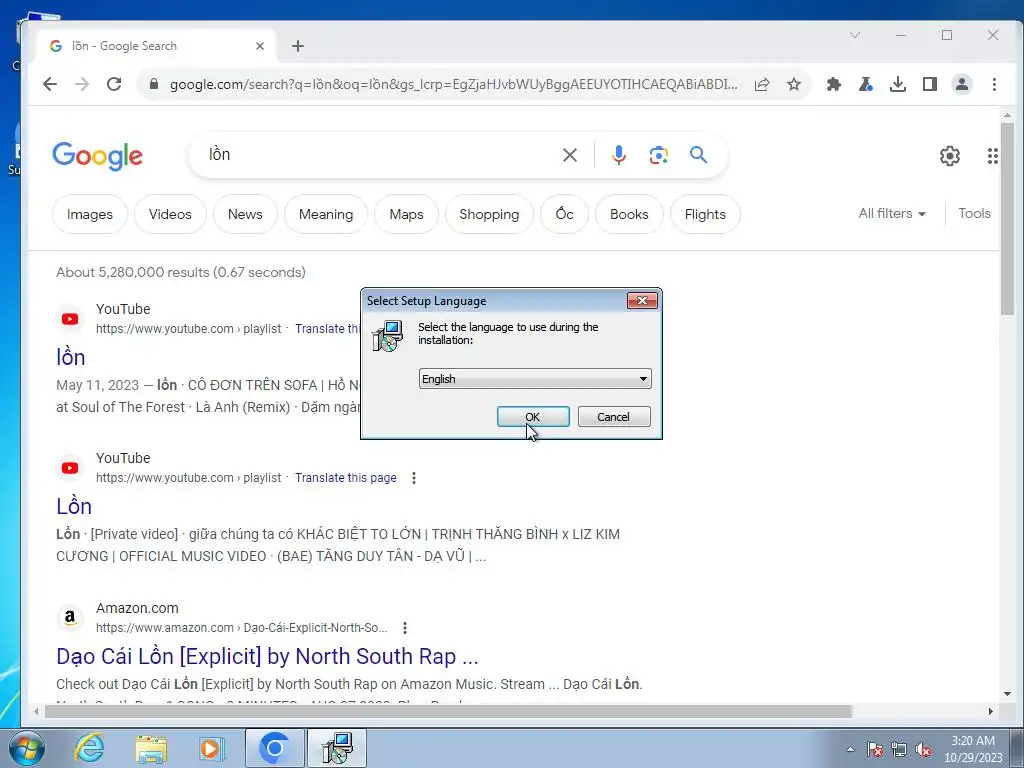The height and width of the screenshot is (768, 1024).
Task: Open Windows Explorer from taskbar
Action: [151, 748]
